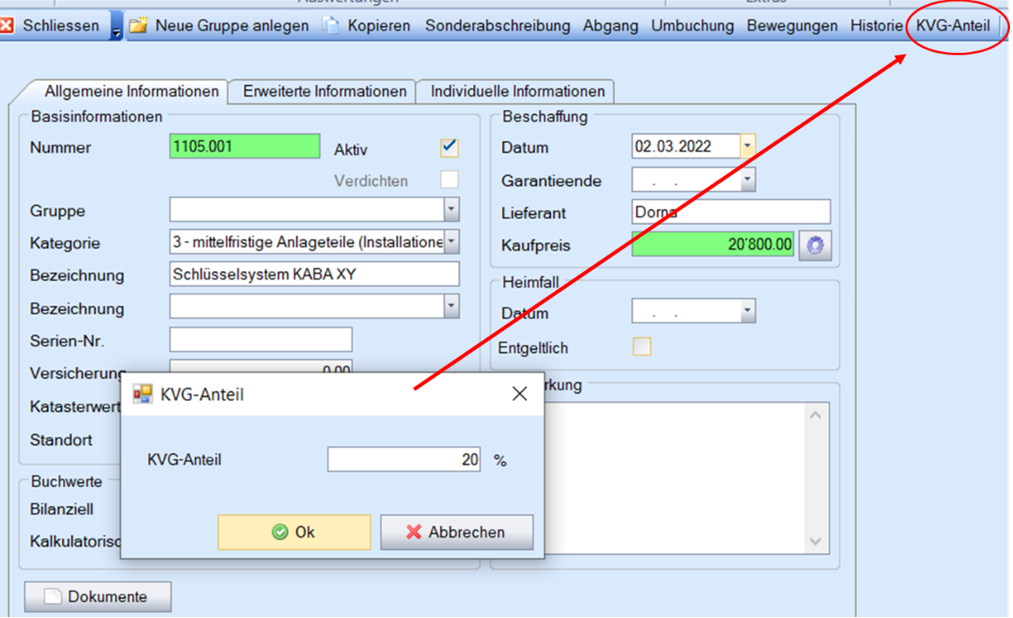Click the gear icon next to Kaufpreis
This screenshot has width=1013, height=618.
[x=815, y=245]
